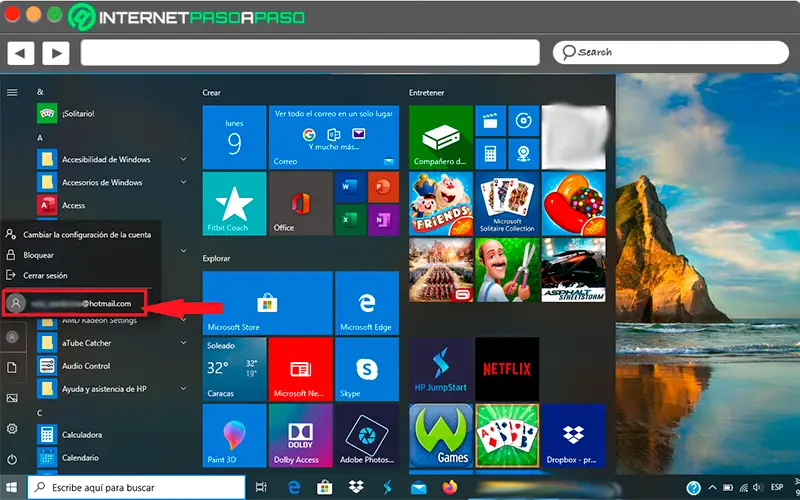Switch the ESP input language indicator

tap(777, 488)
